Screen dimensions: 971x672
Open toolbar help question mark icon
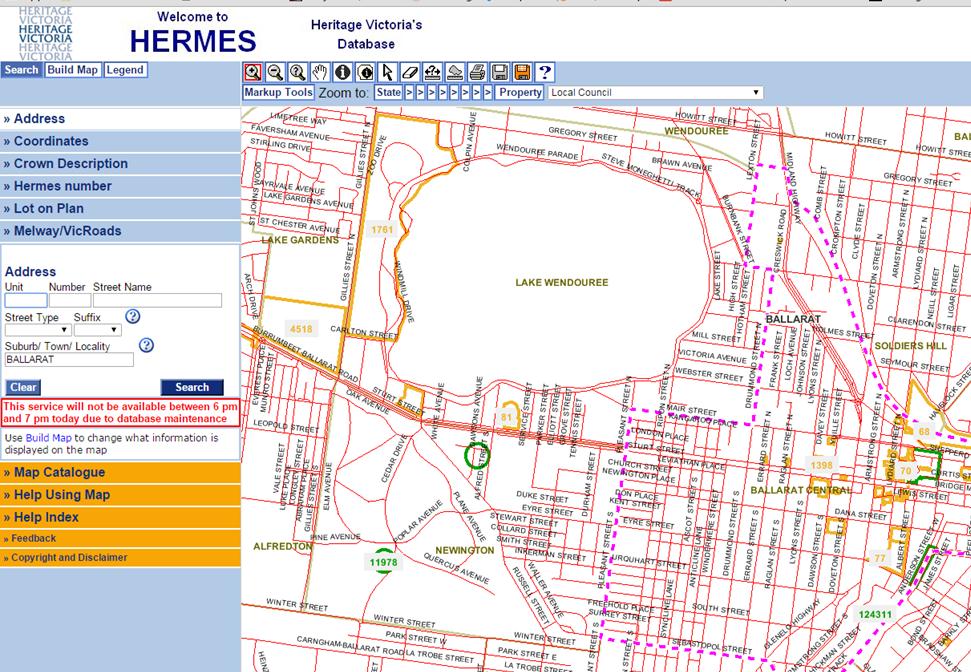pyautogui.click(x=545, y=72)
